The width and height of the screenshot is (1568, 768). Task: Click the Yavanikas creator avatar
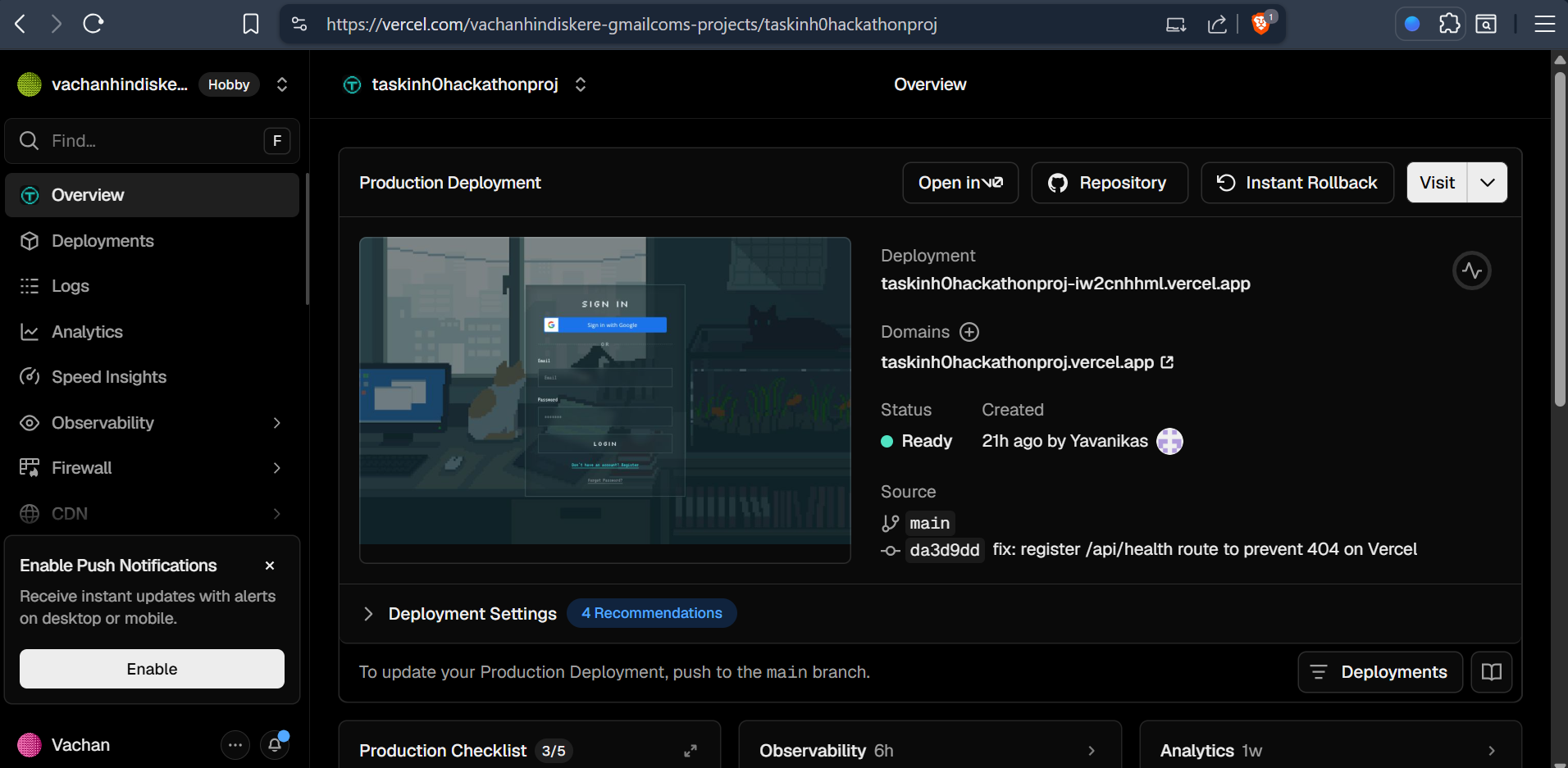(x=1169, y=441)
